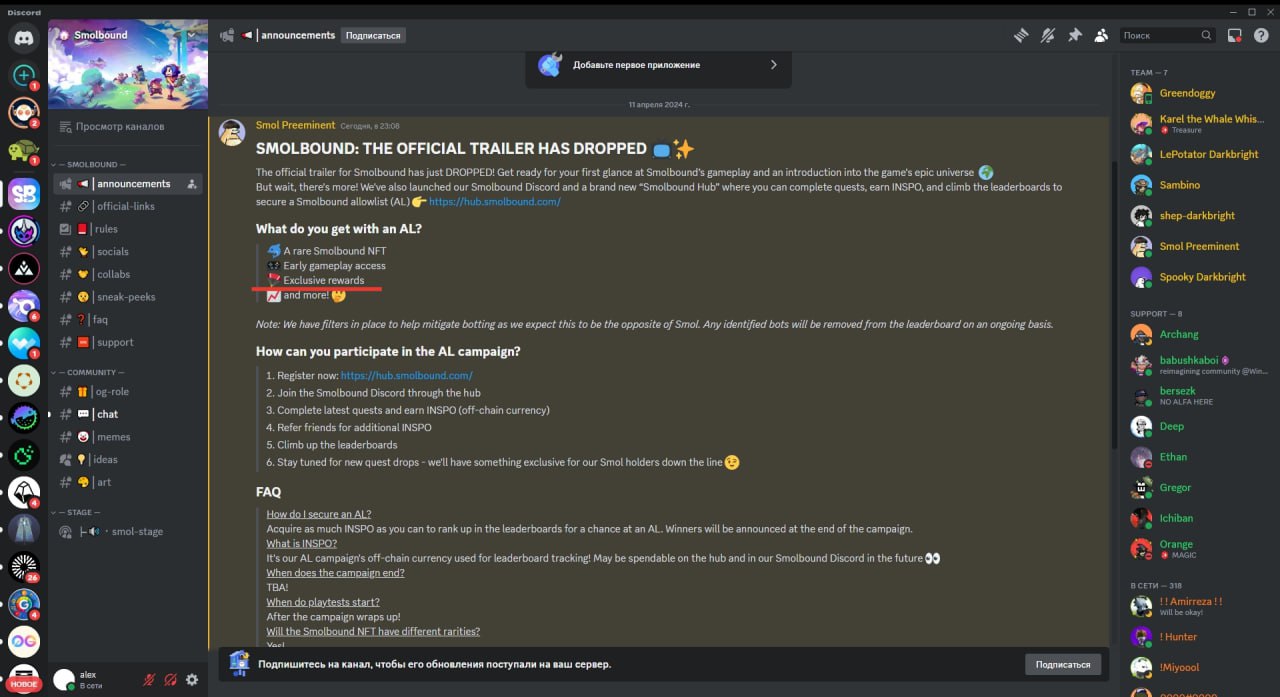
Task: Click the create invite icon beside announcements
Action: [193, 184]
